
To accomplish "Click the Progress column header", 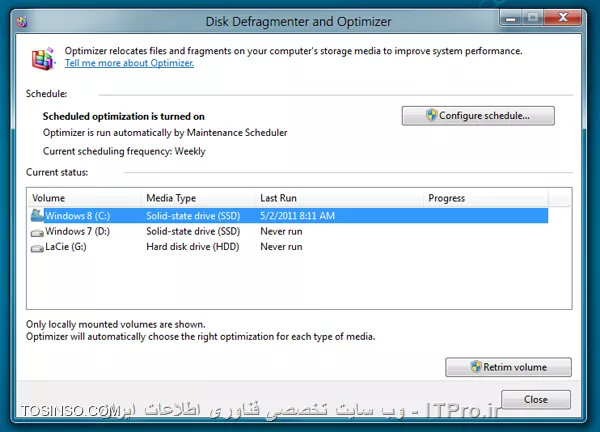I will coord(486,198).
